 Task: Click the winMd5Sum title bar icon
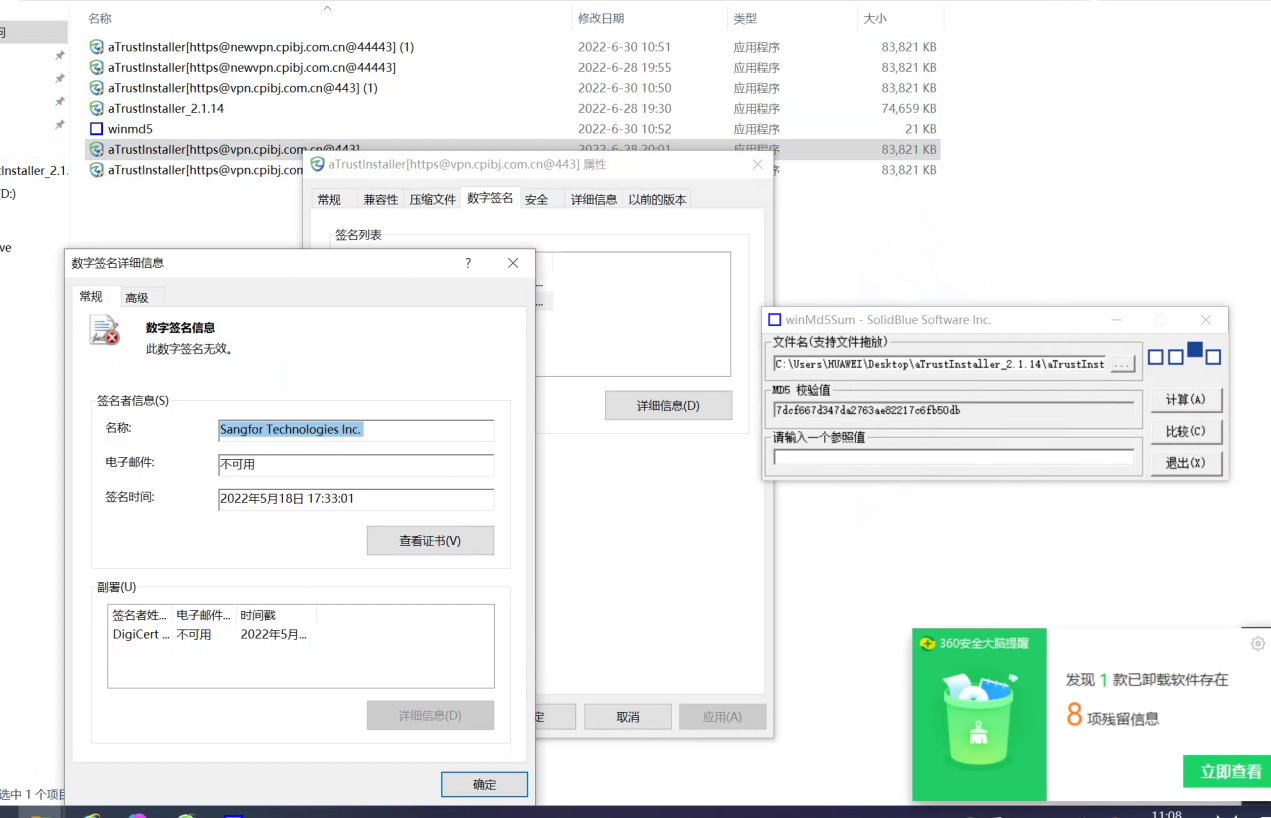[x=774, y=320]
